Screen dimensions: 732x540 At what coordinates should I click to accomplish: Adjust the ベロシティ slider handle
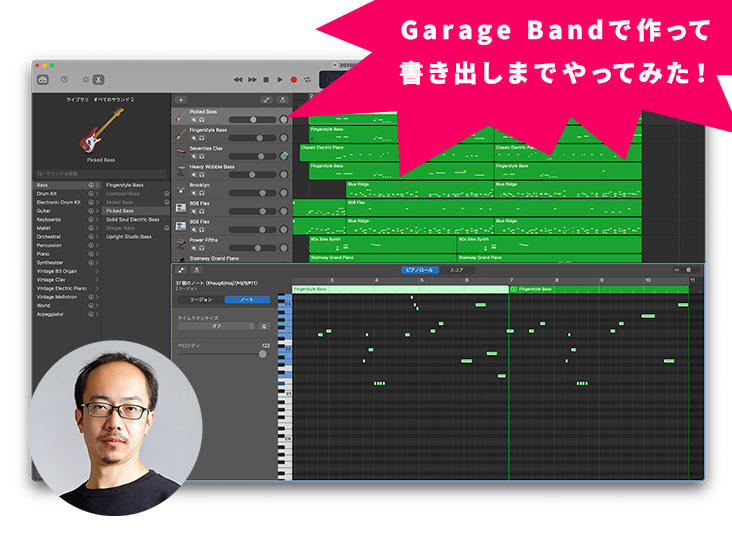tap(263, 354)
